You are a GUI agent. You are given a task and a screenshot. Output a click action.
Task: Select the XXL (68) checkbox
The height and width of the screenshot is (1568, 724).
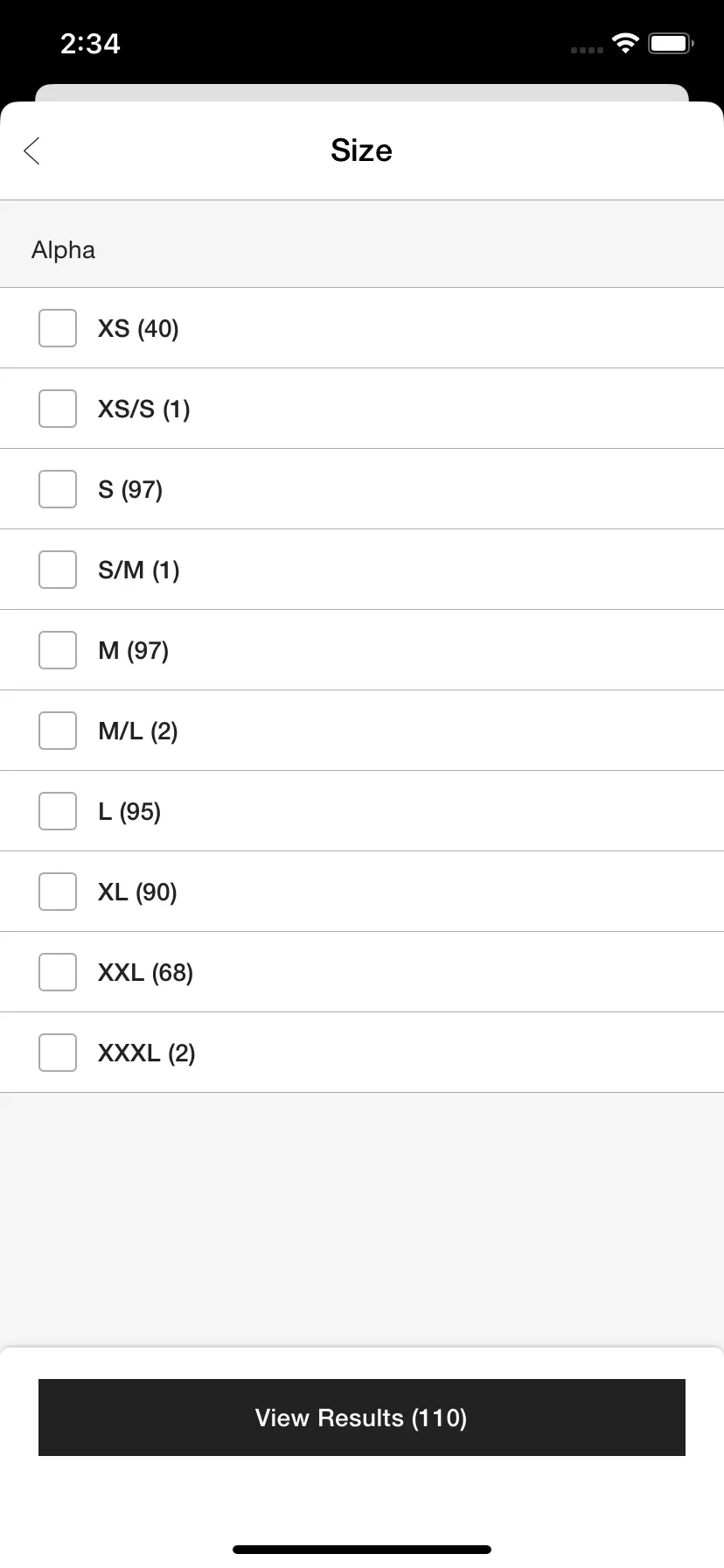[58, 972]
